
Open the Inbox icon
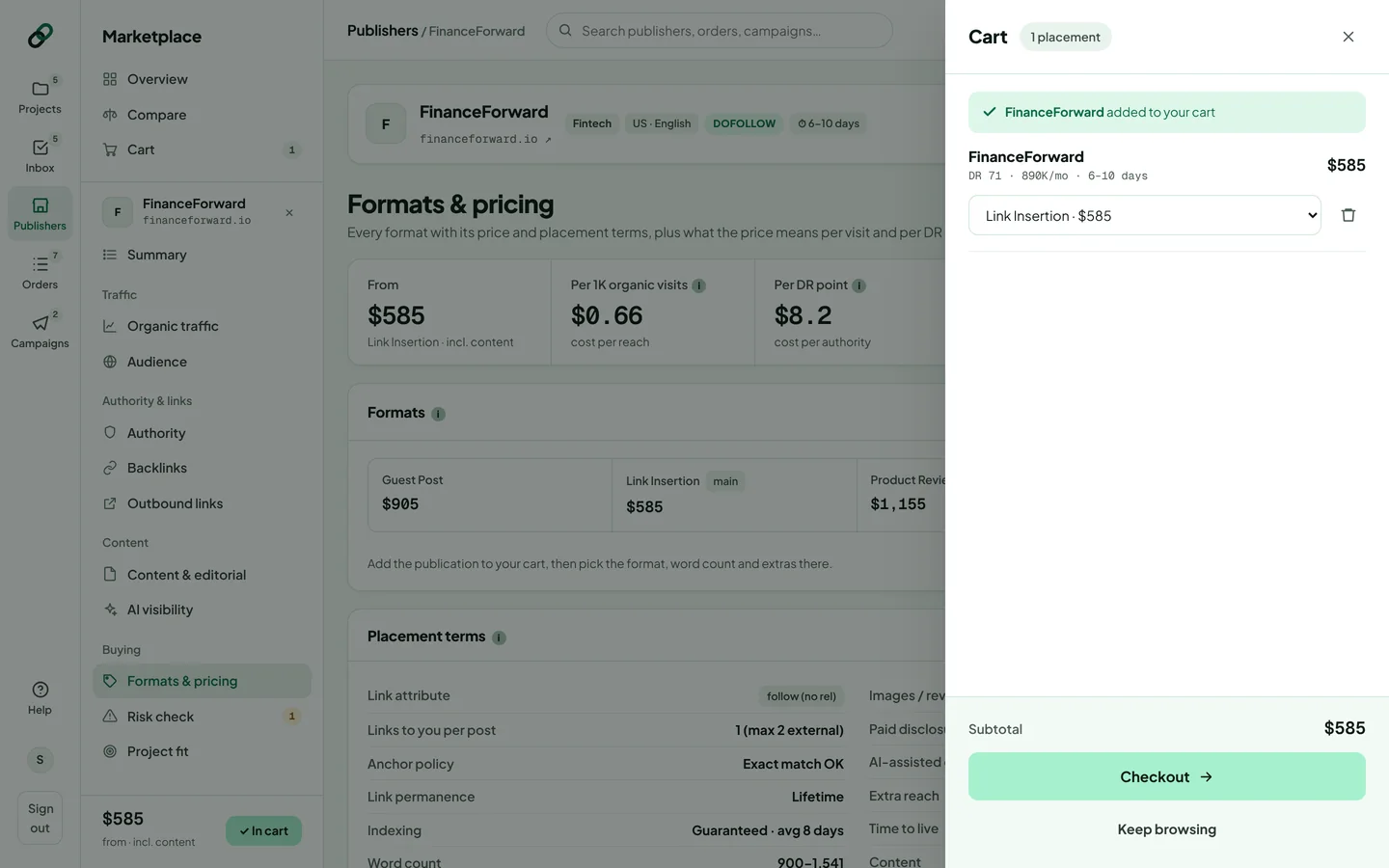[x=40, y=156]
